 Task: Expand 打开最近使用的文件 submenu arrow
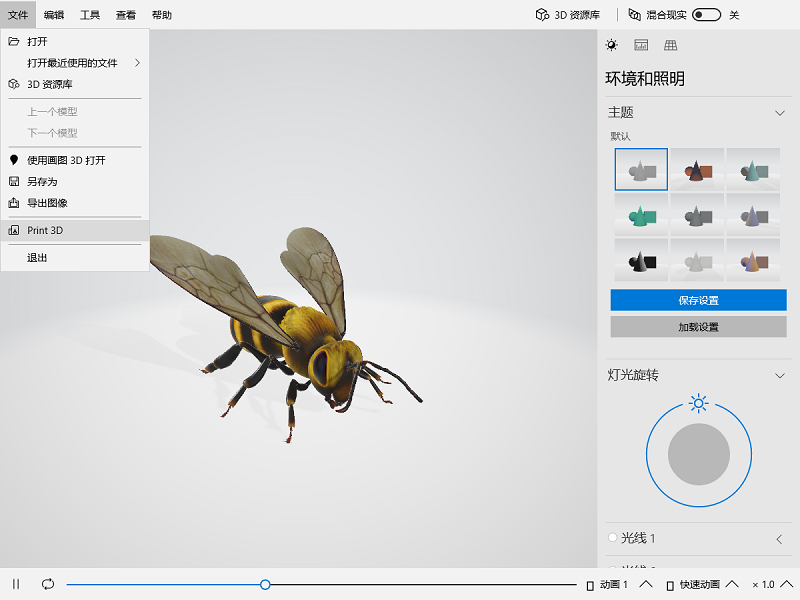pyautogui.click(x=137, y=63)
